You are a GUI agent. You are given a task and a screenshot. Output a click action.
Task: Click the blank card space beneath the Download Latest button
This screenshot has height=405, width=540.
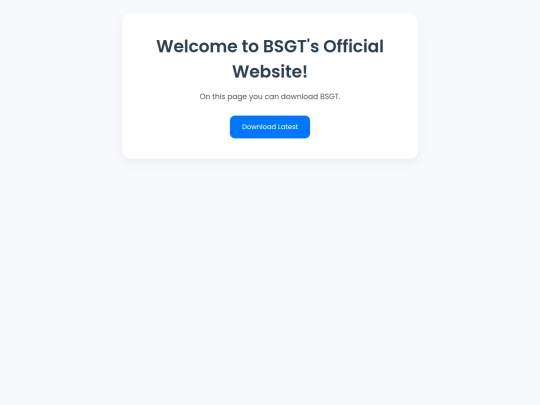(270, 148)
